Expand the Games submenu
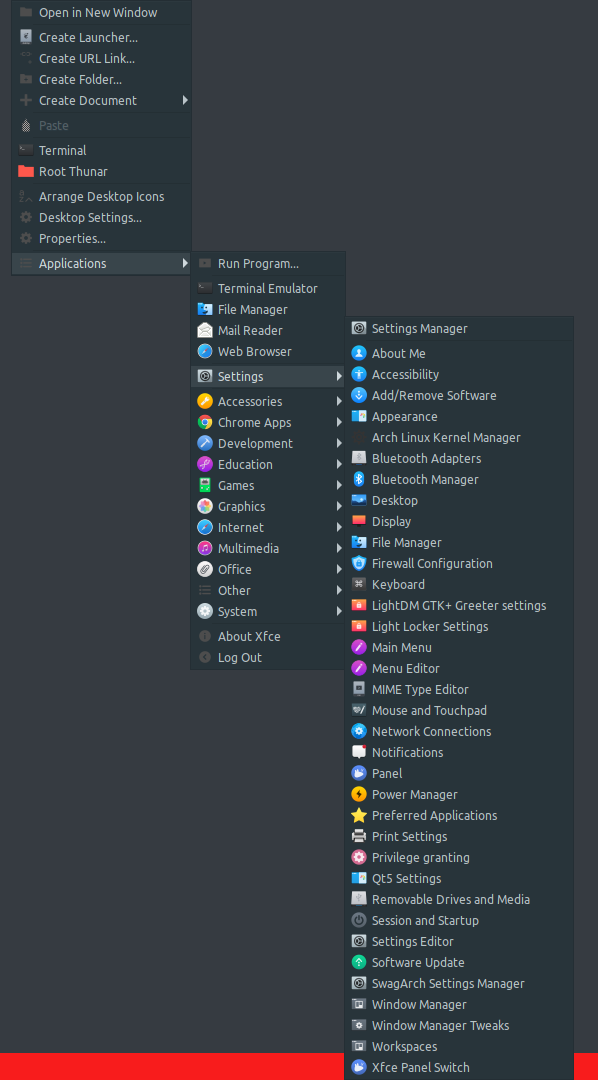This screenshot has height=1080, width=598. pyautogui.click(x=236, y=485)
